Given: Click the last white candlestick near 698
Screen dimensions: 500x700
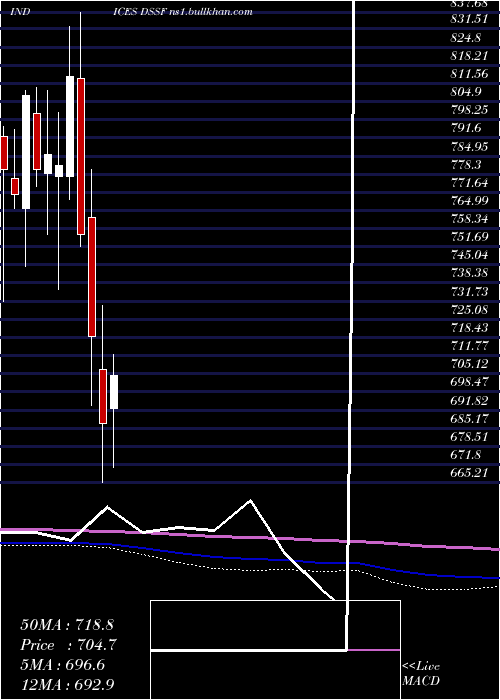Looking at the screenshot, I should (x=114, y=392).
